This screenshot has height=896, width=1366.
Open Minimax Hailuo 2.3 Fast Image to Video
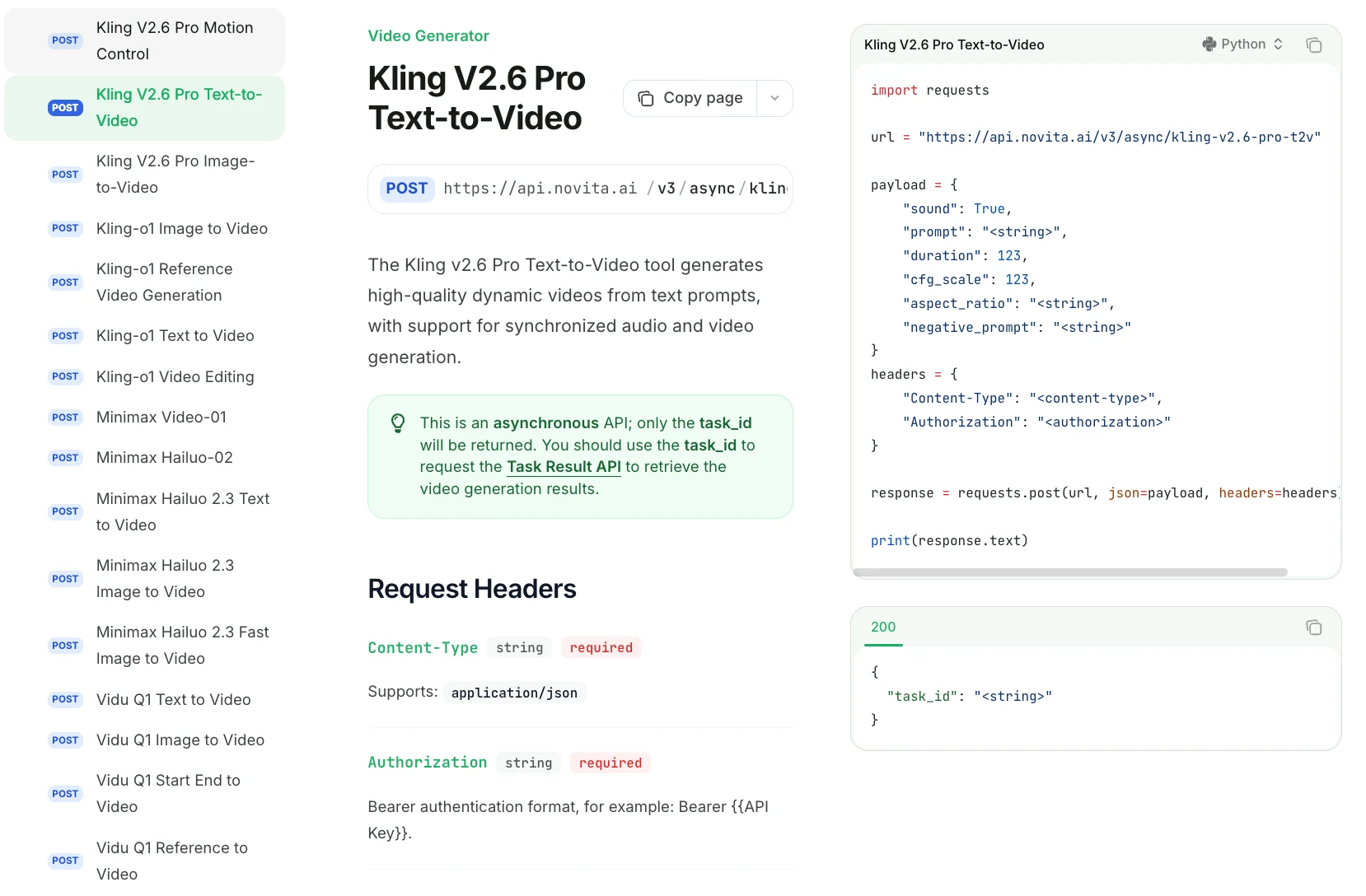(x=145, y=646)
